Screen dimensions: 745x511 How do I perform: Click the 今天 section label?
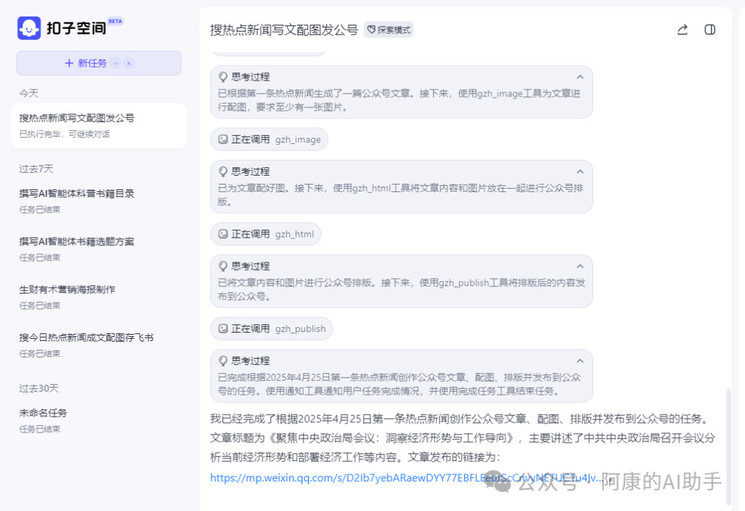coord(29,93)
